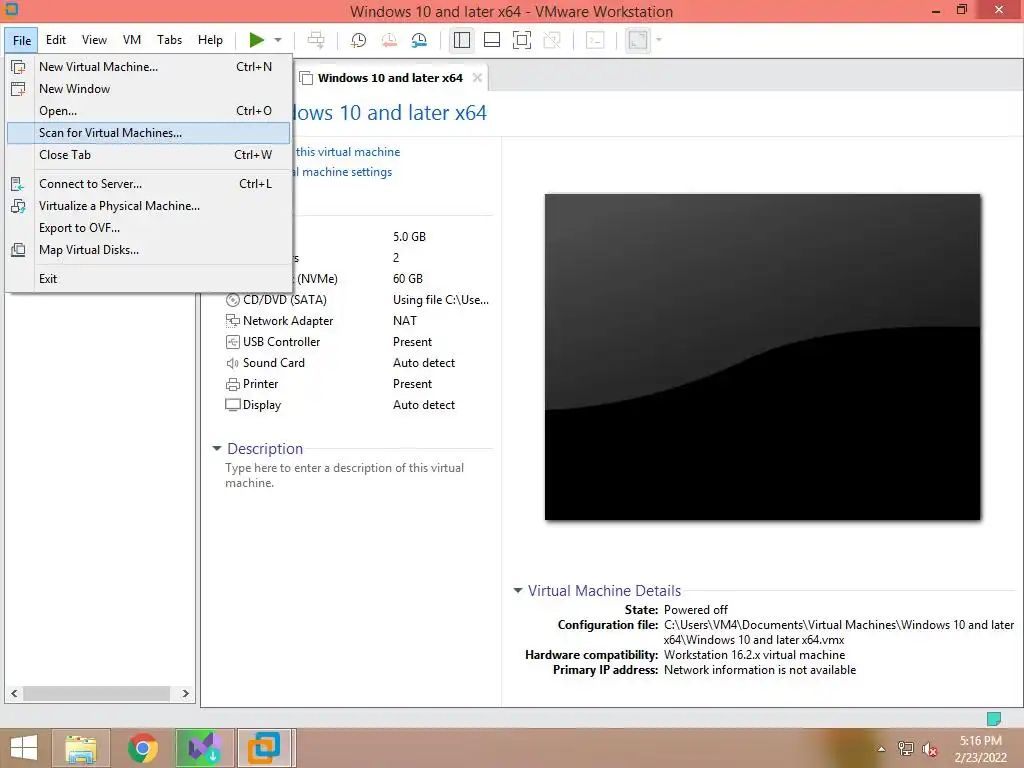
Task: Open Google Chrome from the taskbar
Action: click(x=142, y=748)
